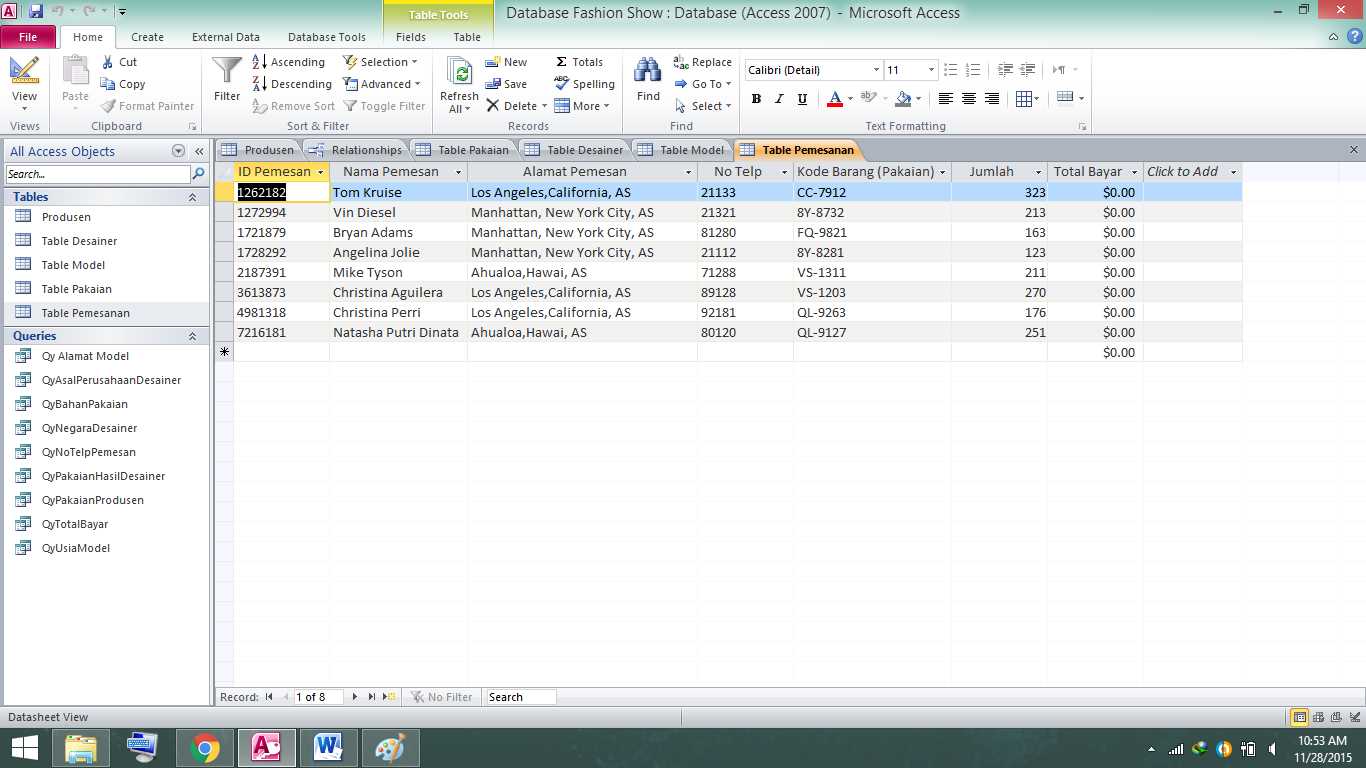Sort Descending
Screen dimensions: 1366x768
click(x=292, y=84)
